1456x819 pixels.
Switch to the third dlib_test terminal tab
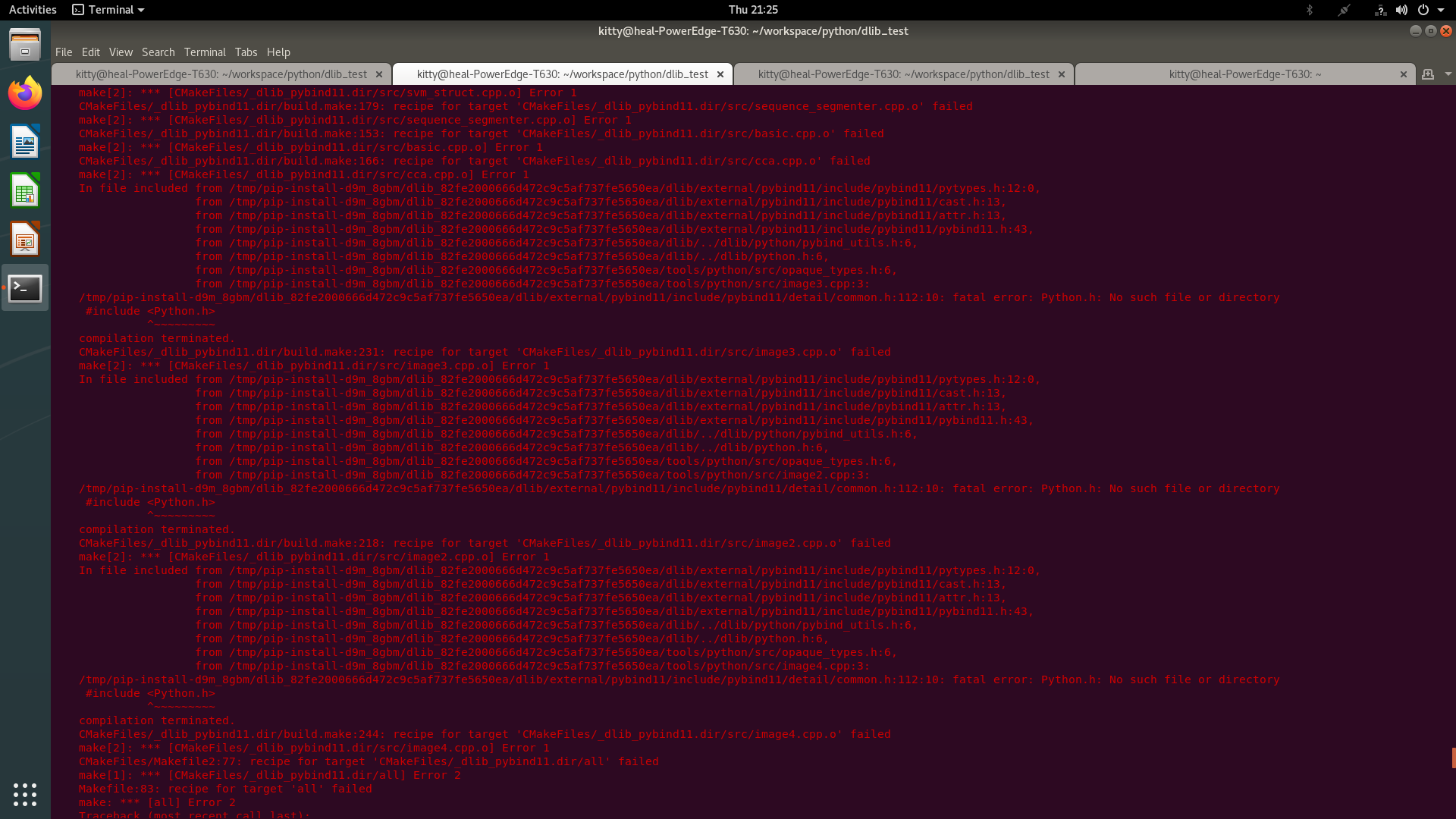click(904, 74)
